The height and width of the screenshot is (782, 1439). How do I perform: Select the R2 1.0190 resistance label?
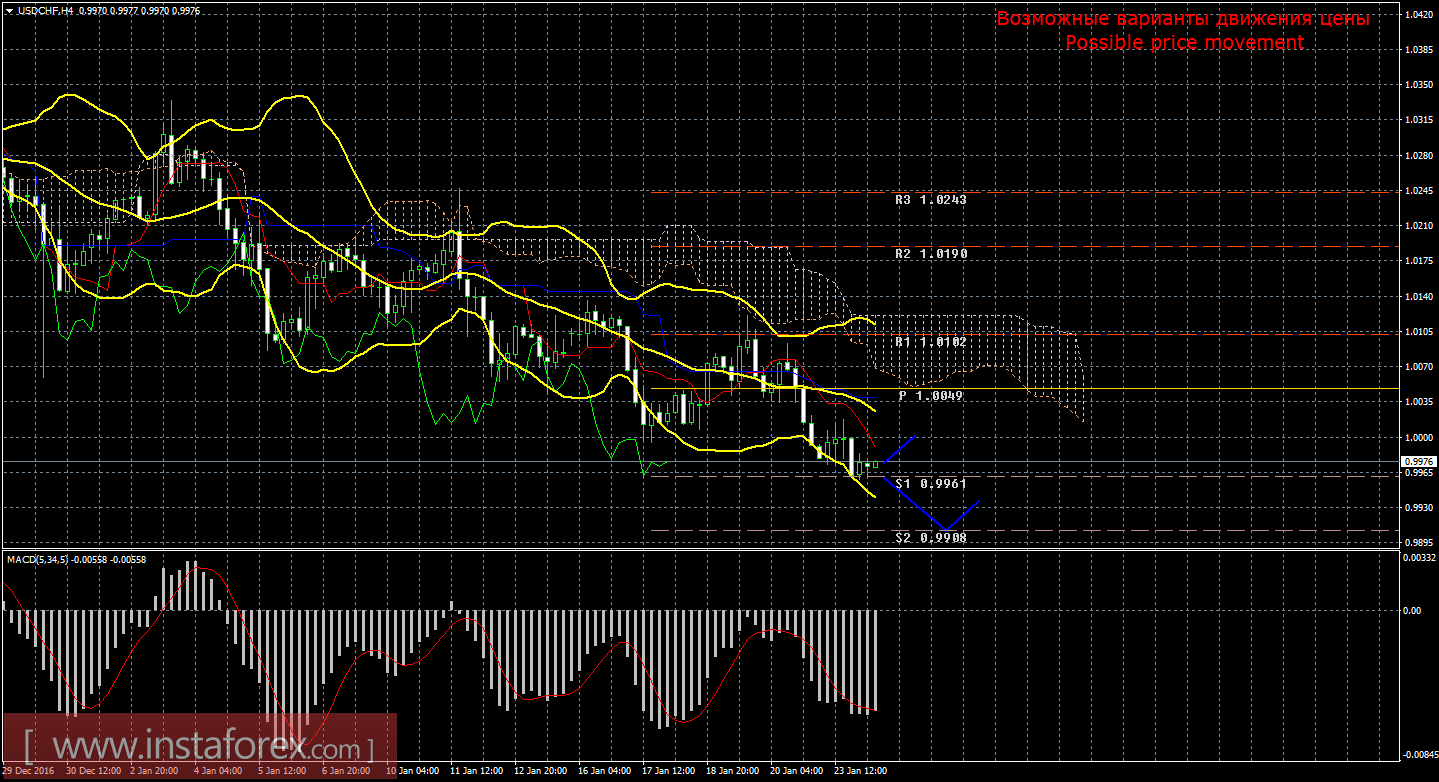coord(930,254)
